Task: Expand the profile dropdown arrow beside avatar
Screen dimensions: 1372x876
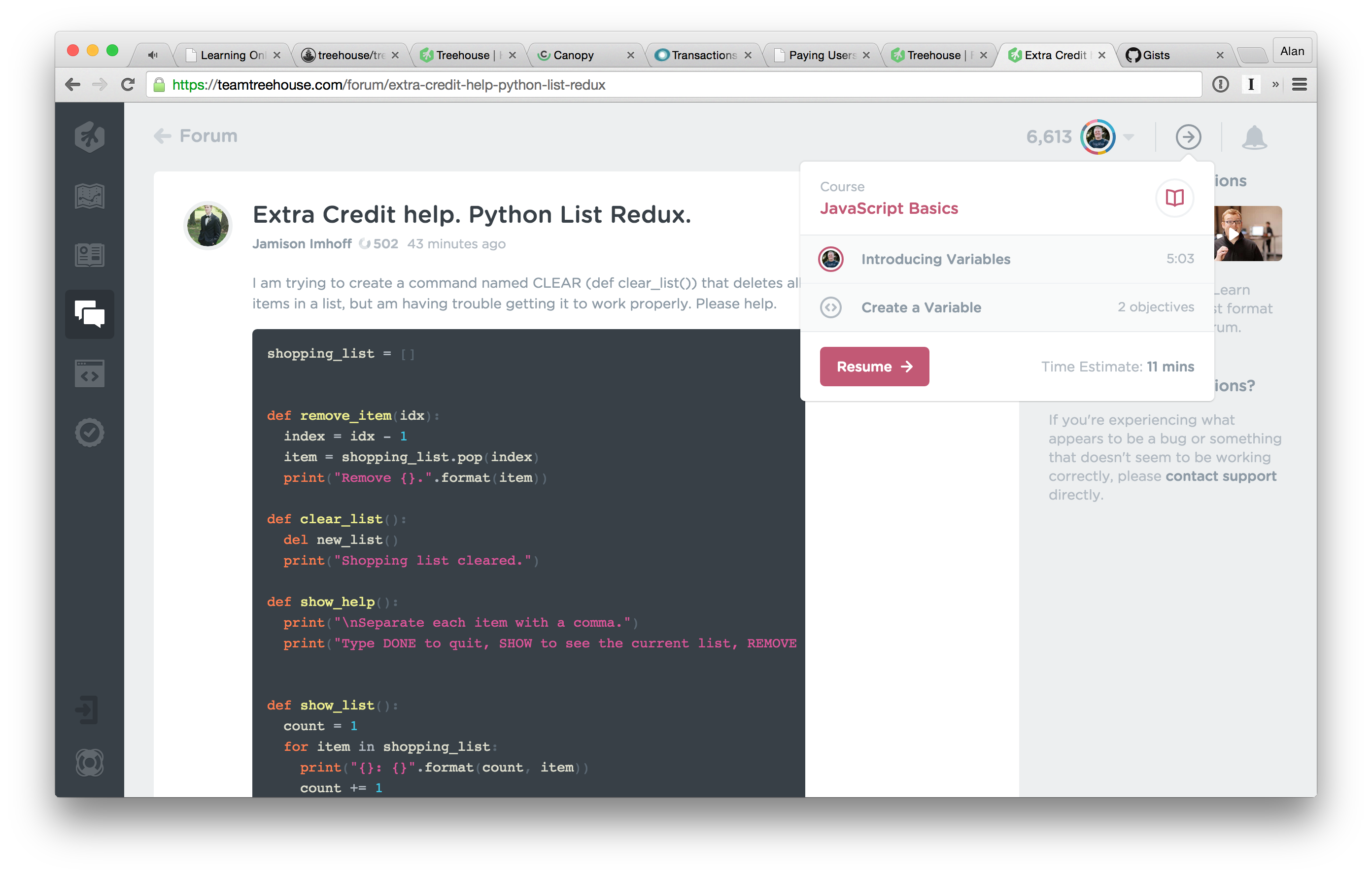Action: click(1128, 137)
